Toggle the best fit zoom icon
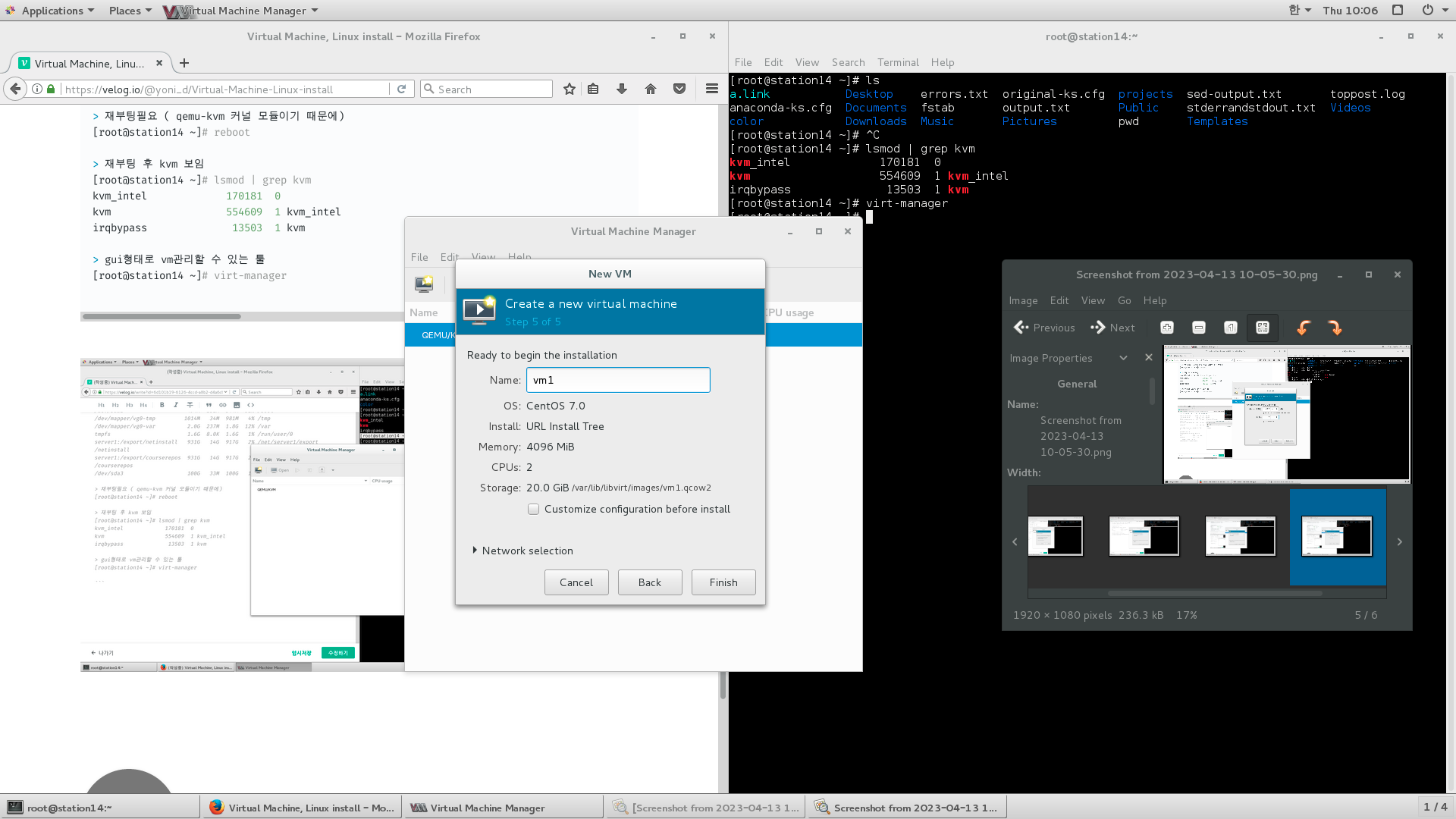1456x819 pixels. coord(1263,328)
